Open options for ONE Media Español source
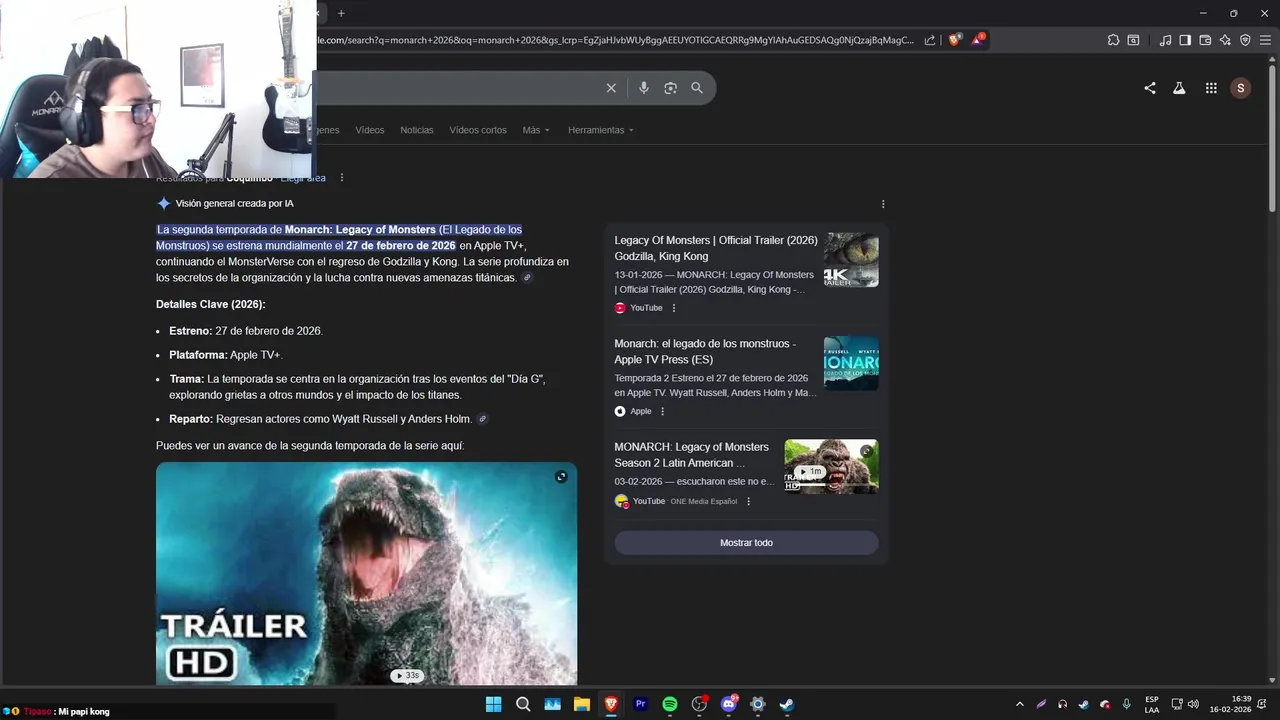The height and width of the screenshot is (720, 1280). (748, 501)
